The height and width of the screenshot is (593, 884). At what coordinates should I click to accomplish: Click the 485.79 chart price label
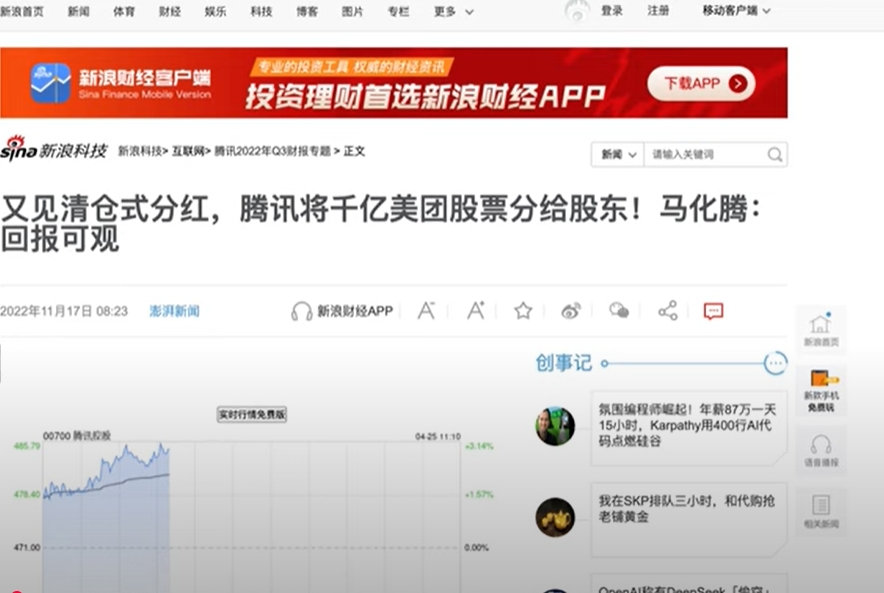click(x=26, y=446)
